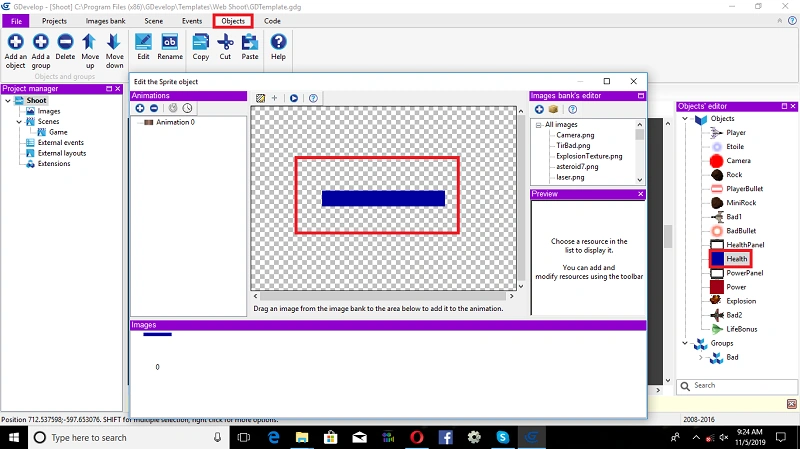Click the Add a group button

click(41, 51)
